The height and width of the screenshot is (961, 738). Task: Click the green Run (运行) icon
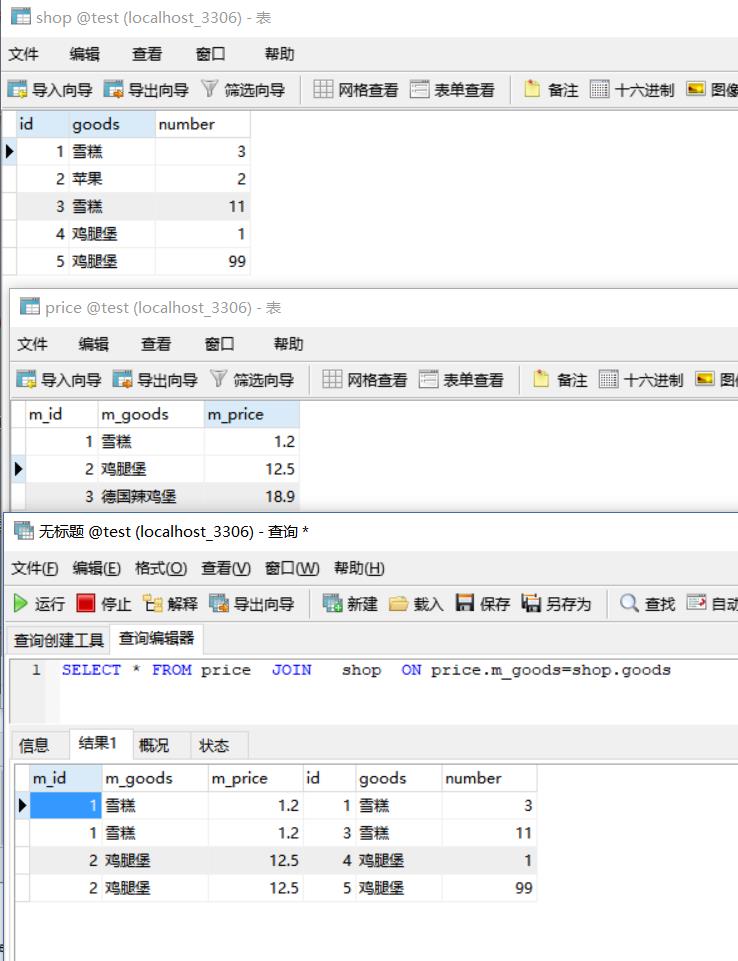point(21,603)
